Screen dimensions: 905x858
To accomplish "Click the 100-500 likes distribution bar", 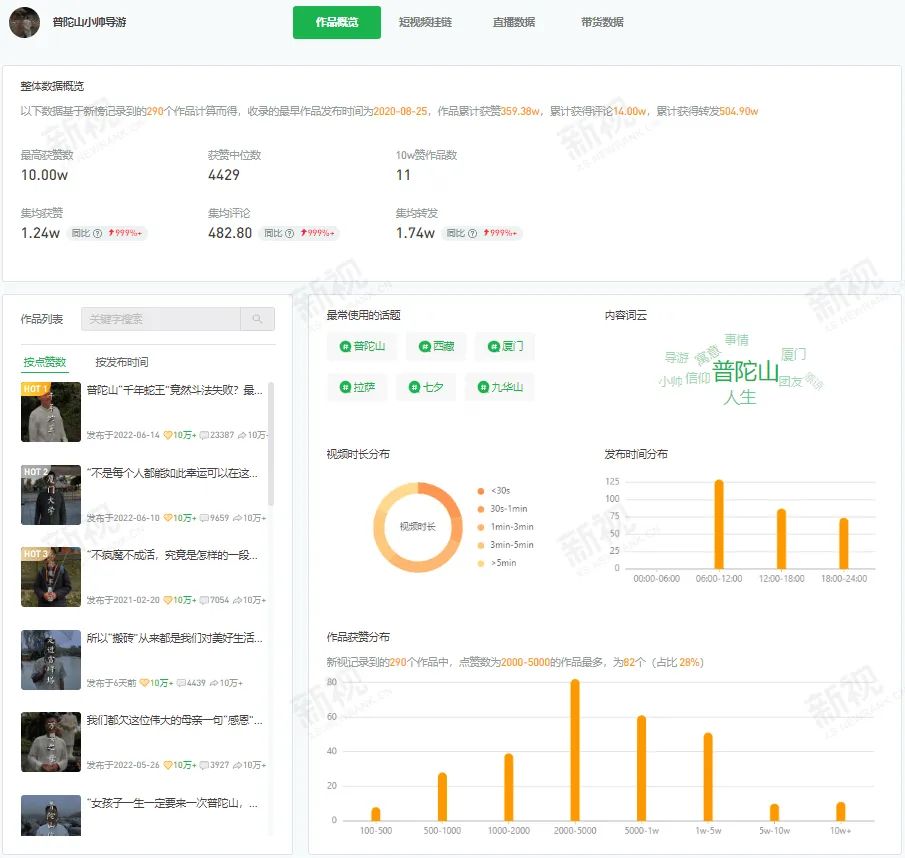I will (x=376, y=814).
